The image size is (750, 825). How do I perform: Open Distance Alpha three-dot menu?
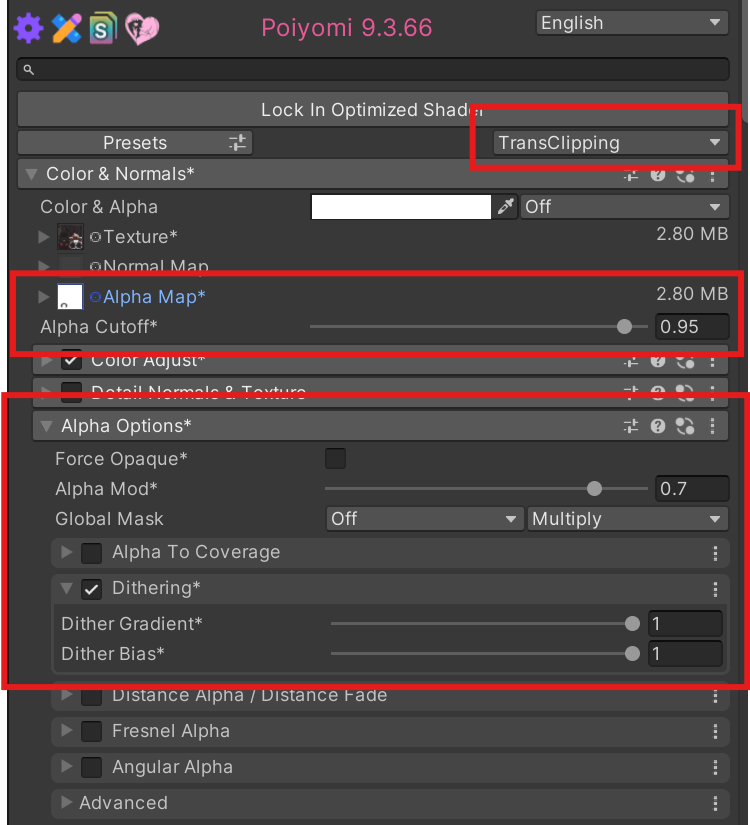(x=715, y=697)
